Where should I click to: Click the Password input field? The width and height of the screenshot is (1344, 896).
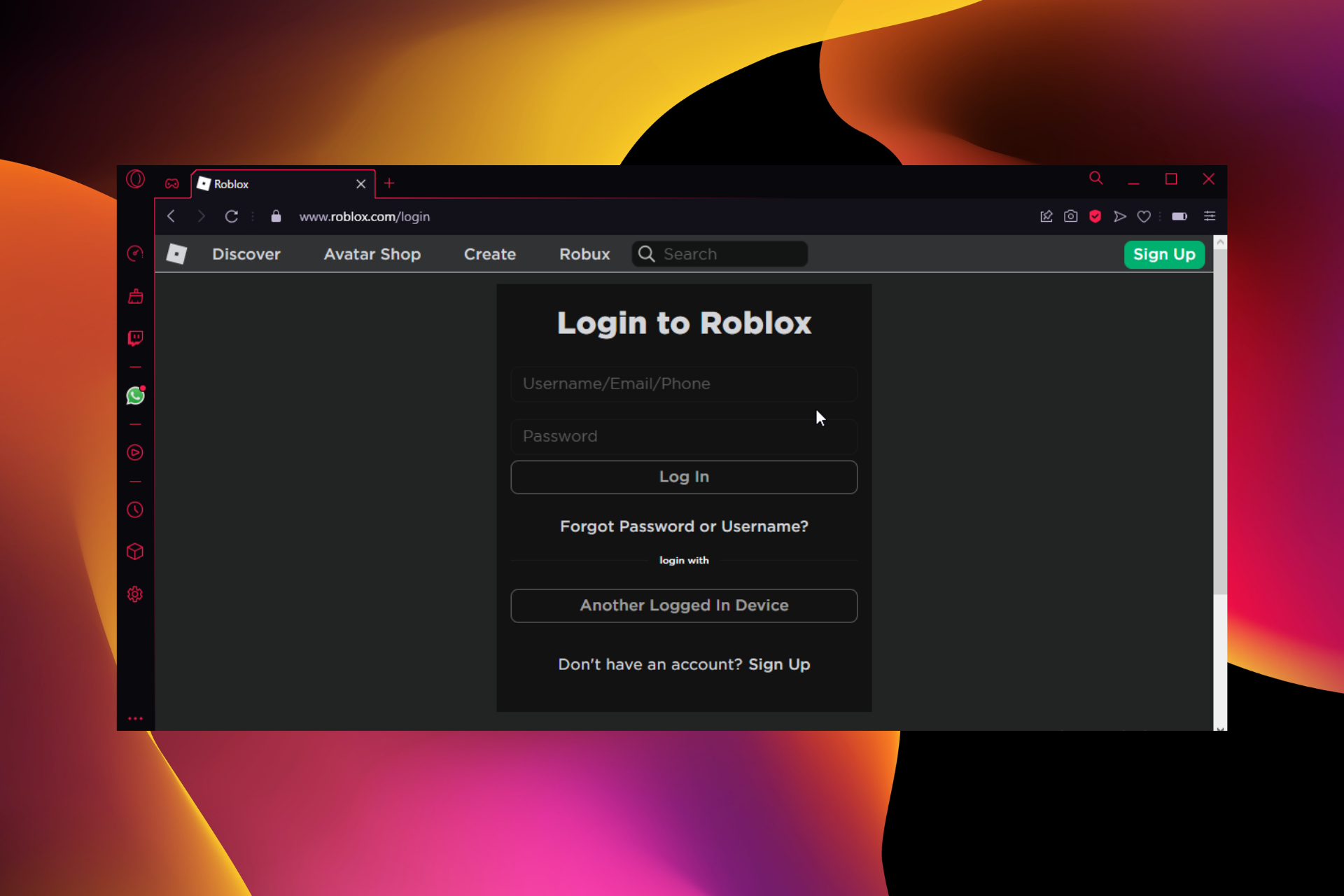coord(684,436)
